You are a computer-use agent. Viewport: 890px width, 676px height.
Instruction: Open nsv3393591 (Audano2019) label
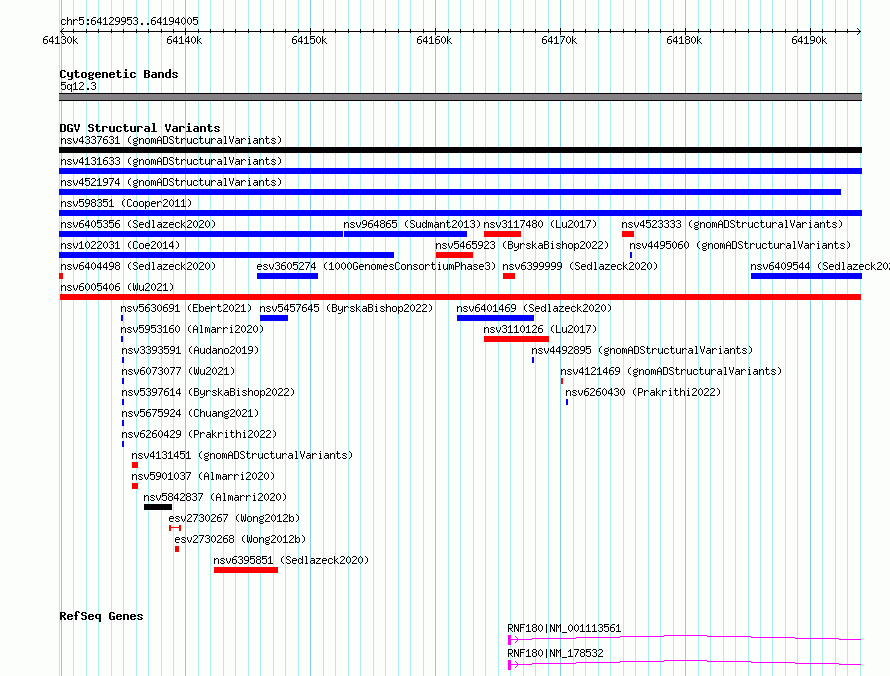[x=190, y=350]
